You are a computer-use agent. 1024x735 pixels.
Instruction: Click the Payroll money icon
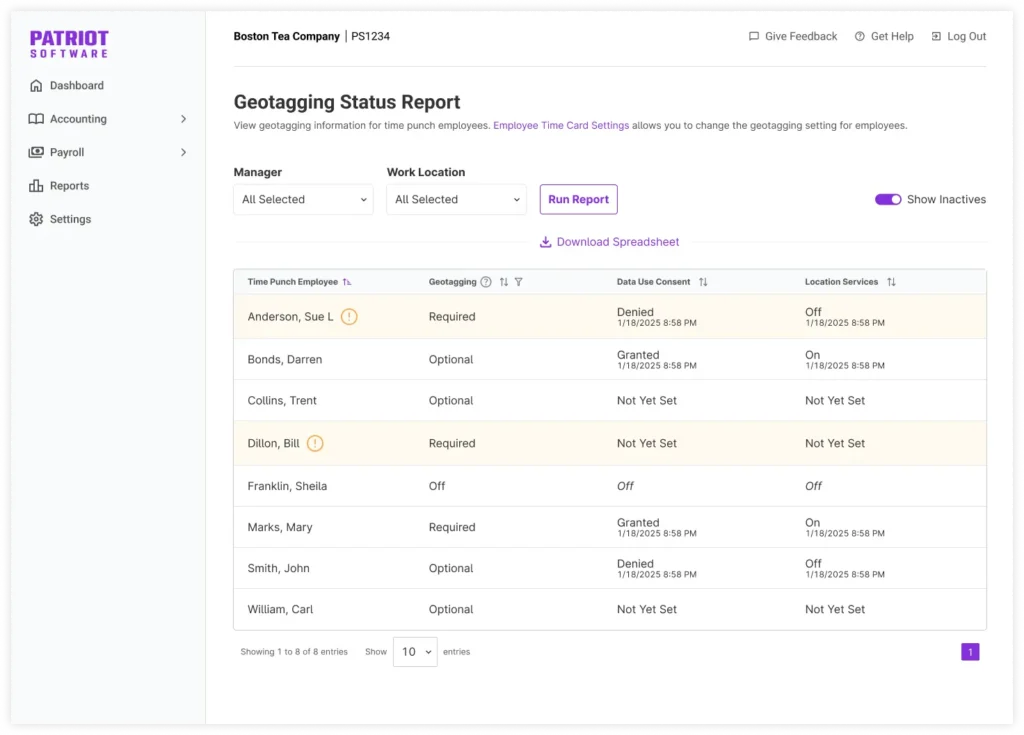click(36, 152)
